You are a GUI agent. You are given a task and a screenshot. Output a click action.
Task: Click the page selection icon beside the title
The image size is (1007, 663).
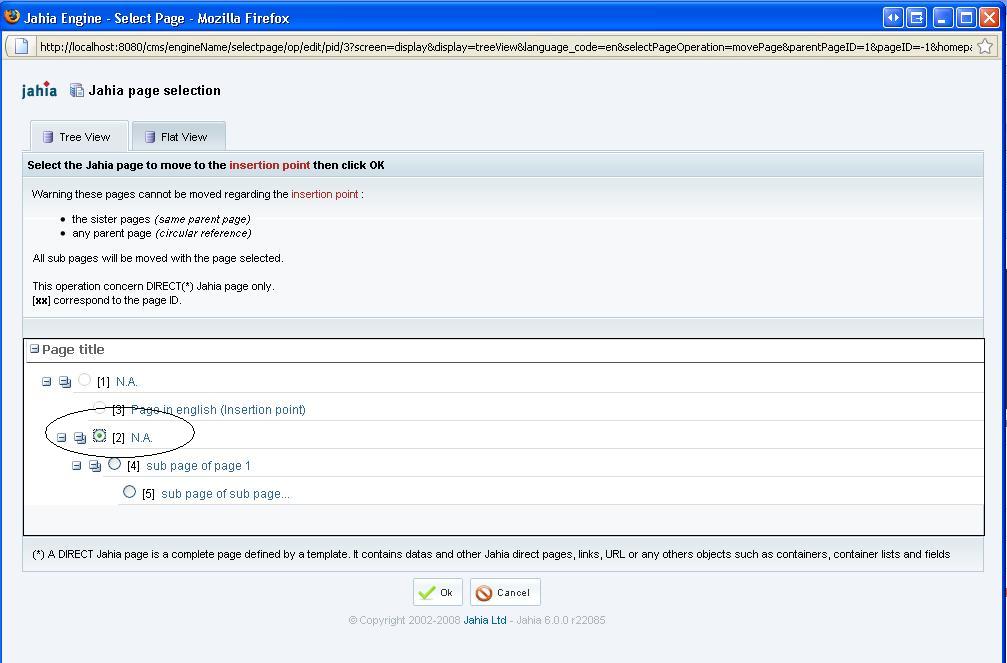[76, 90]
